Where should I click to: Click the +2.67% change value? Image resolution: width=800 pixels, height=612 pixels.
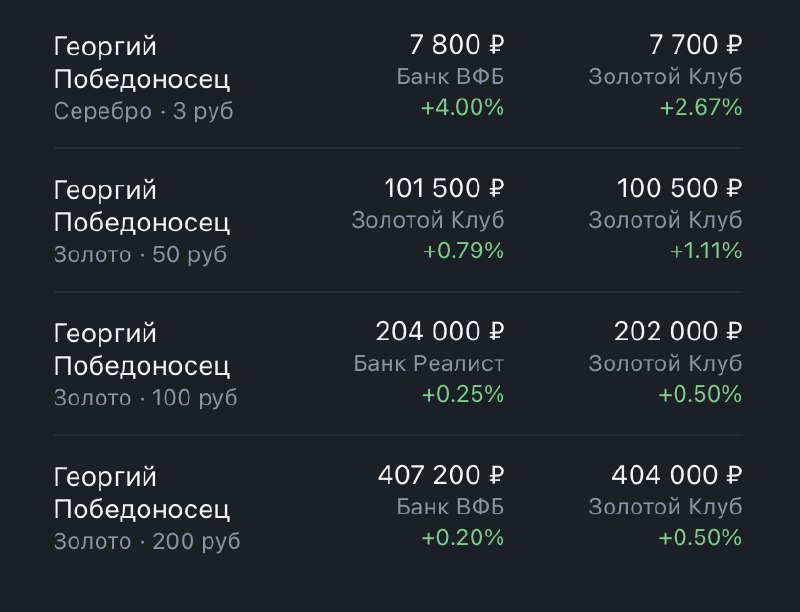coord(700,108)
